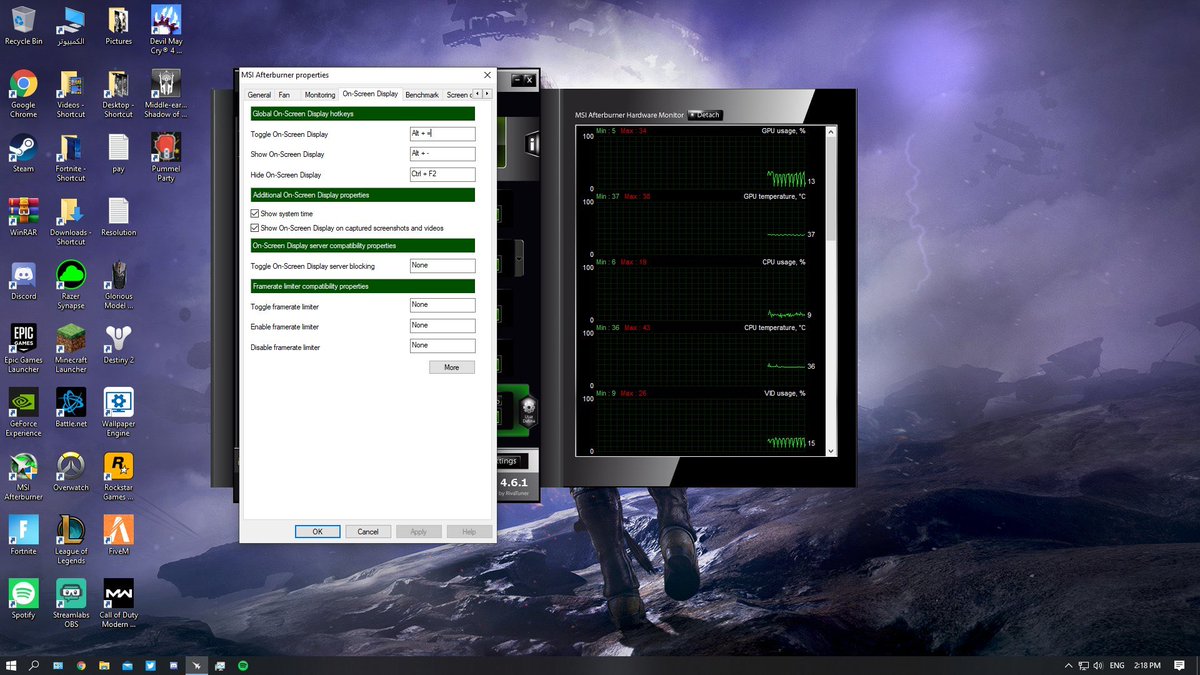Screen dimensions: 1200x675
Task: Open Call of Duty Modern Warfare icon
Action: click(x=118, y=603)
